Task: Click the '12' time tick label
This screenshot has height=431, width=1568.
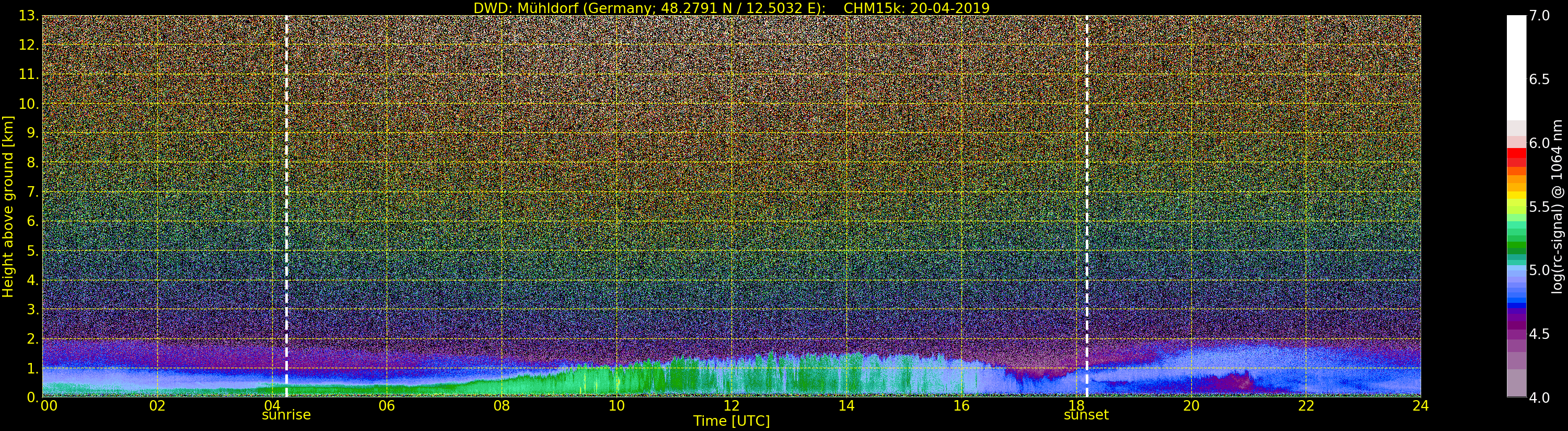Action: click(731, 405)
